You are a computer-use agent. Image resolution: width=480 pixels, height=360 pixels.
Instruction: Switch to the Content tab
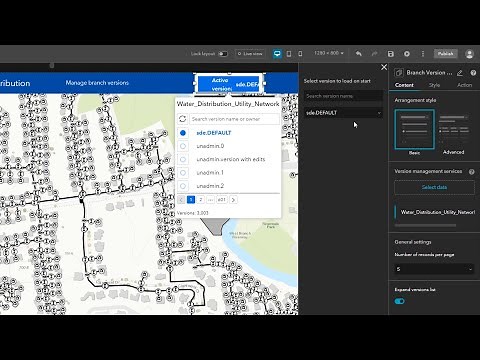404,85
